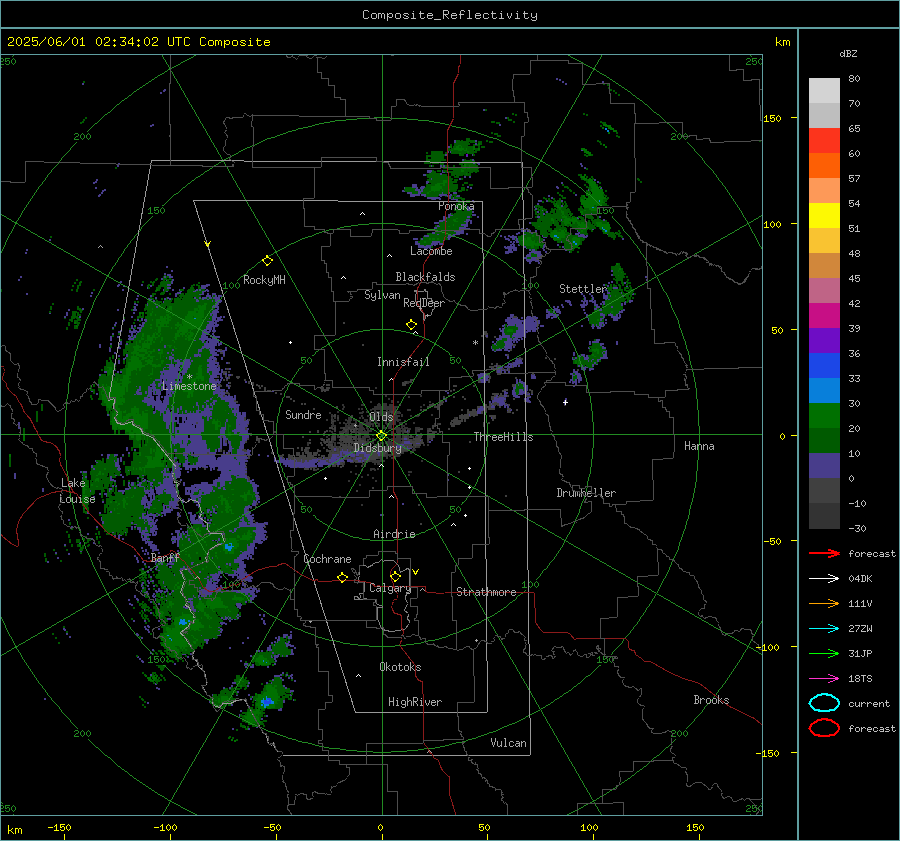Click the Sundre label

click(303, 414)
